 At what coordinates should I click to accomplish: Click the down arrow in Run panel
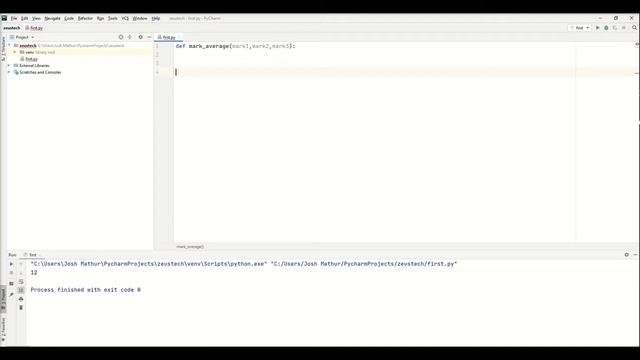[x=21, y=273]
